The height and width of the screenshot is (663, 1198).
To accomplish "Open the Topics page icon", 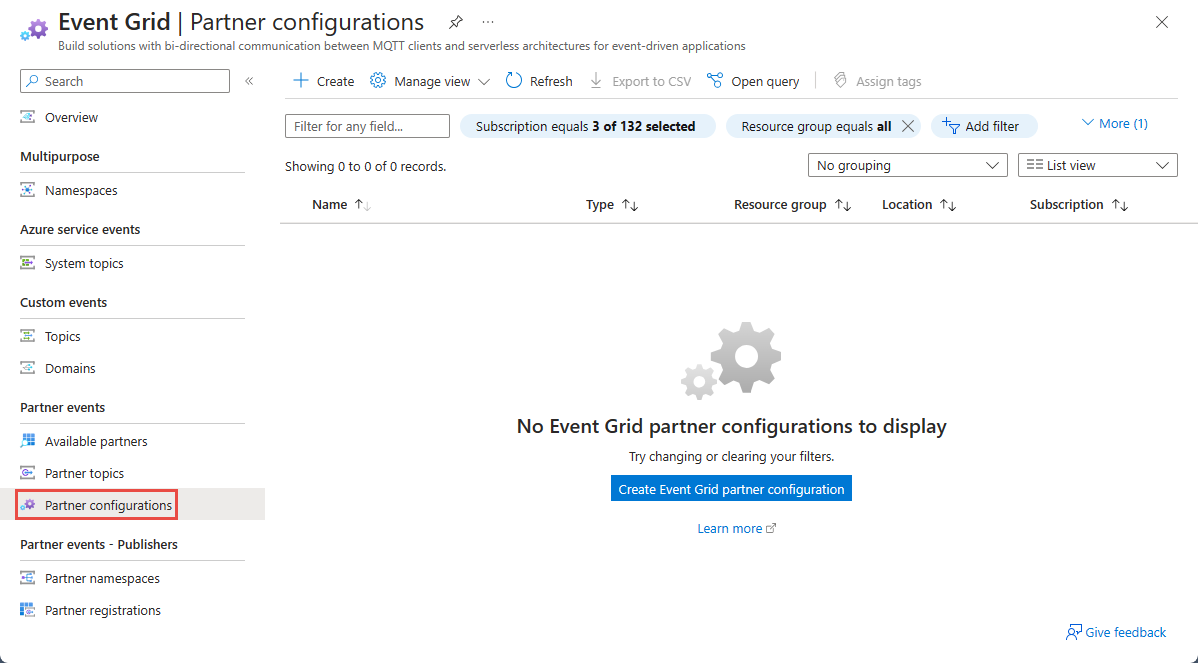I will tap(27, 336).
